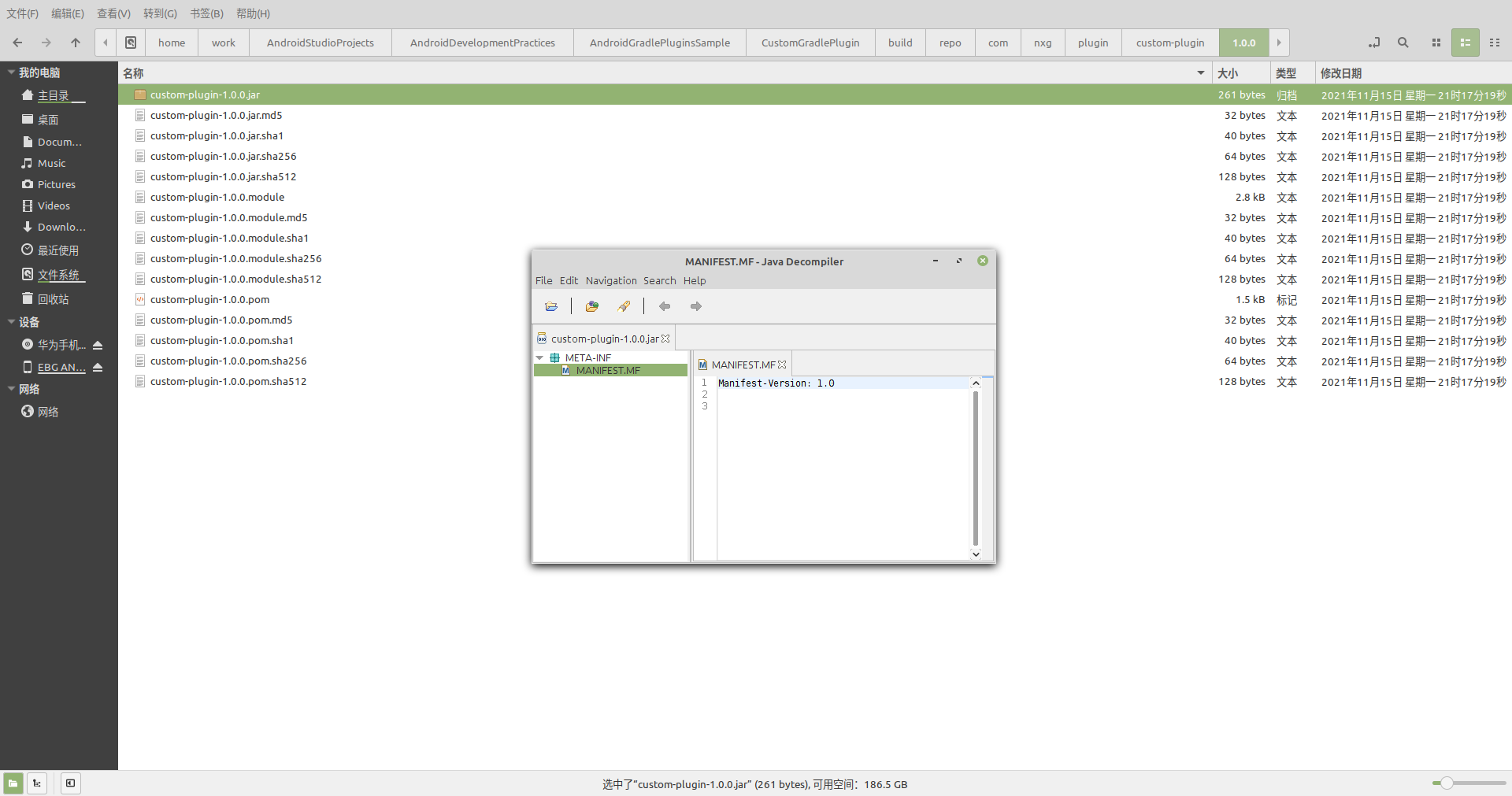Switch to icon view
The height and width of the screenshot is (796, 1512).
tap(1436, 43)
